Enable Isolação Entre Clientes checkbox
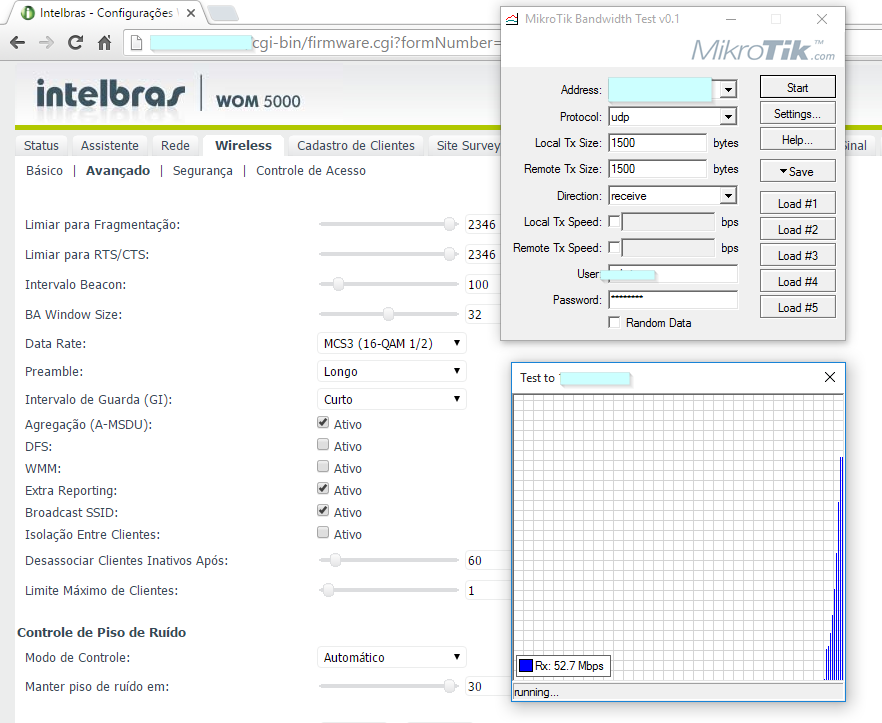 pyautogui.click(x=323, y=532)
